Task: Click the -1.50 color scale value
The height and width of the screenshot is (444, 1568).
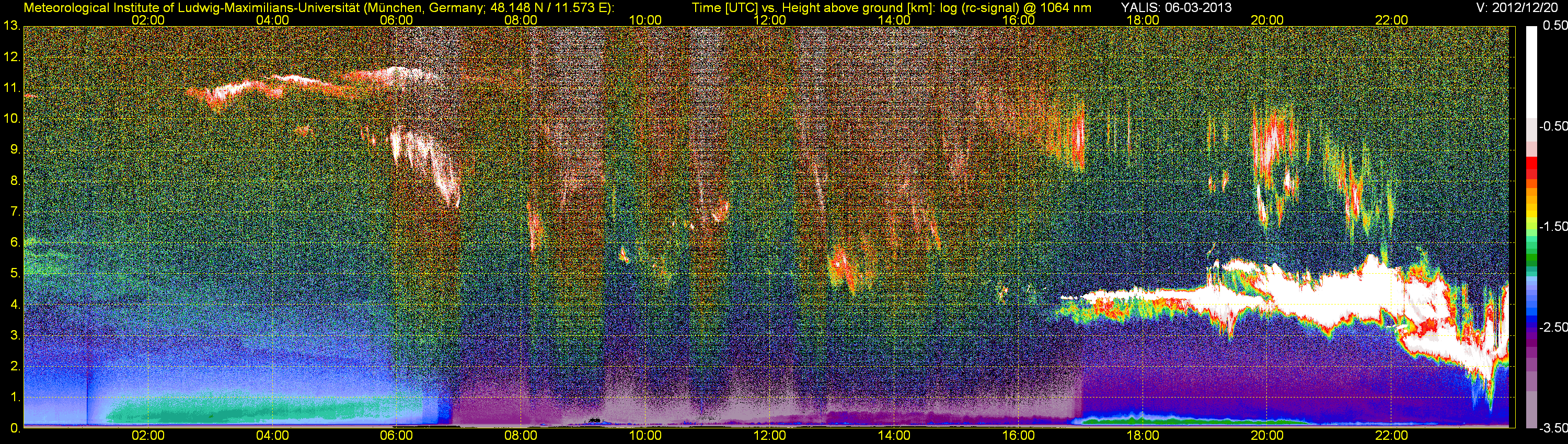Action: [1553, 226]
